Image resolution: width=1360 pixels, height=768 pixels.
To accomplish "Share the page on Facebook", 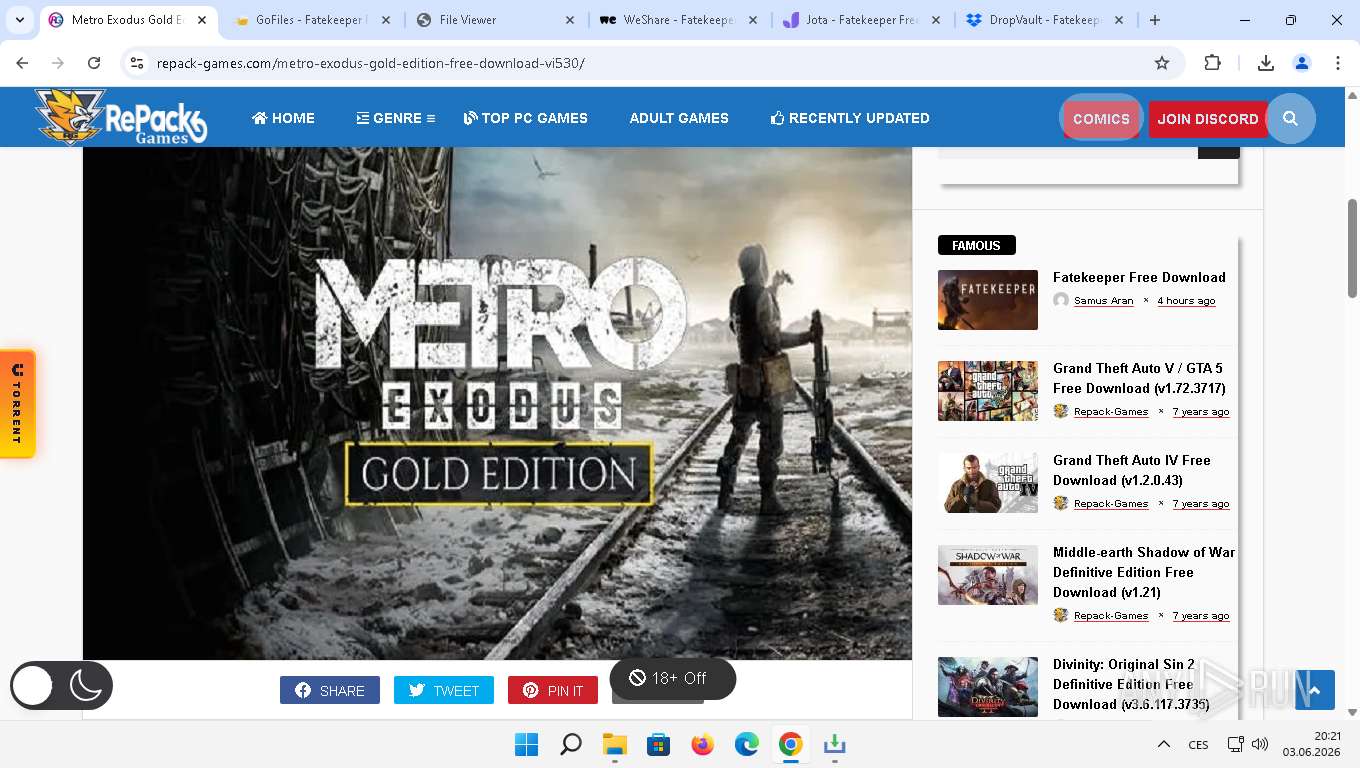I will (x=330, y=690).
